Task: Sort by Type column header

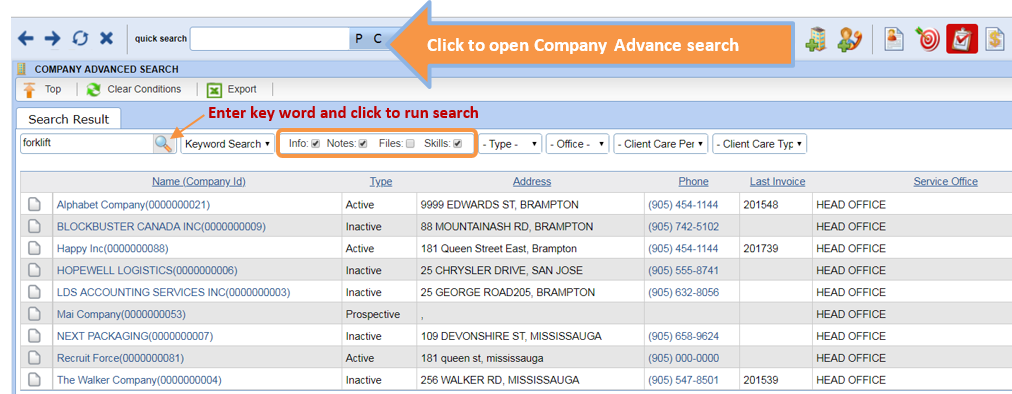Action: (x=381, y=181)
